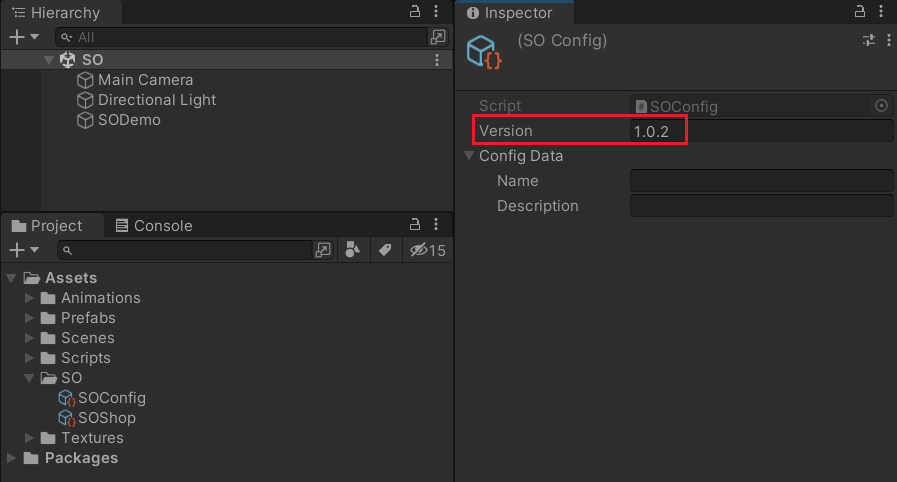Collapse the SO scene in Hierarchy
Viewport: 897px width, 482px height.
(49, 60)
